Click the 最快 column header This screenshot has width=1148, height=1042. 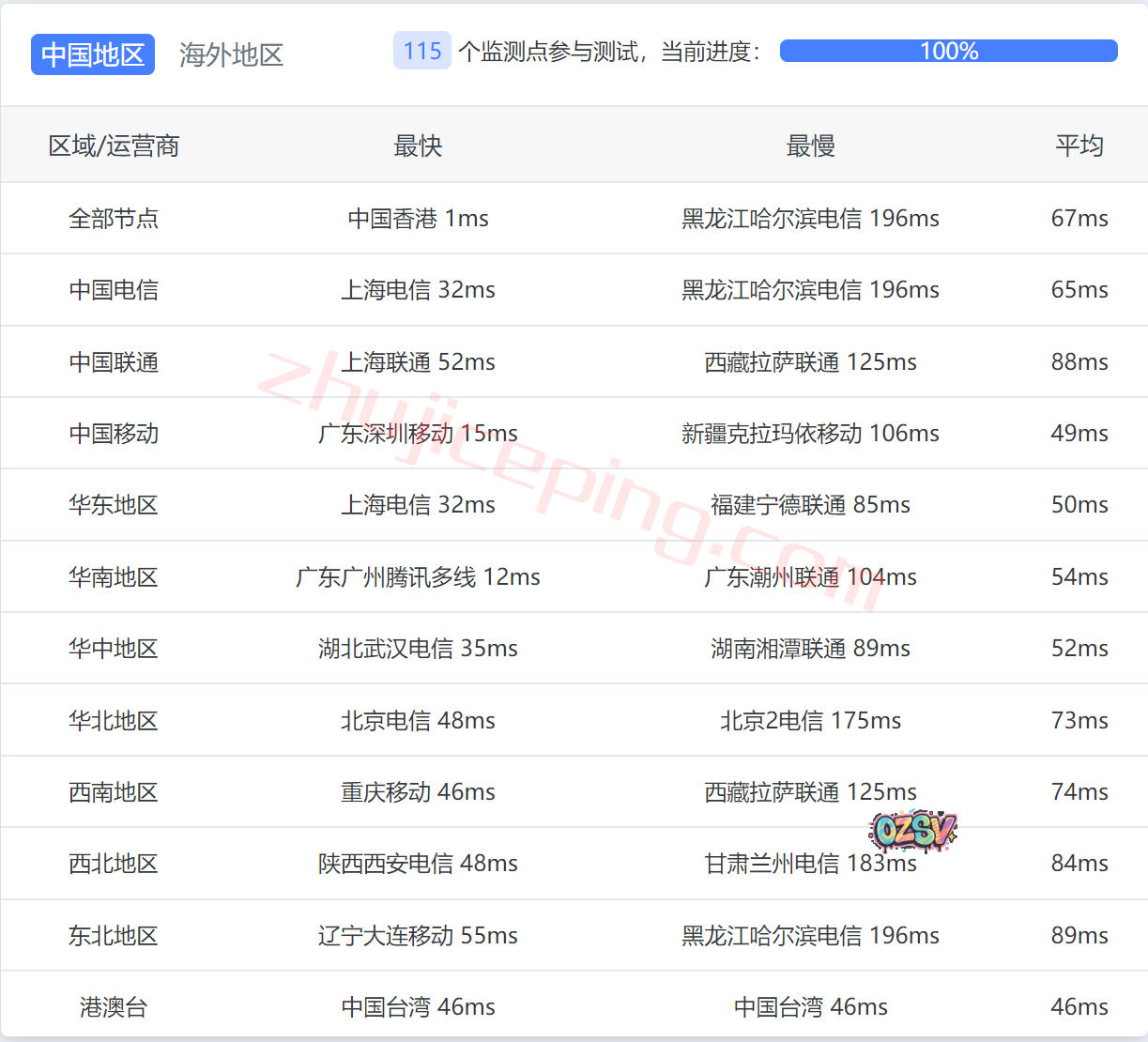click(x=418, y=146)
